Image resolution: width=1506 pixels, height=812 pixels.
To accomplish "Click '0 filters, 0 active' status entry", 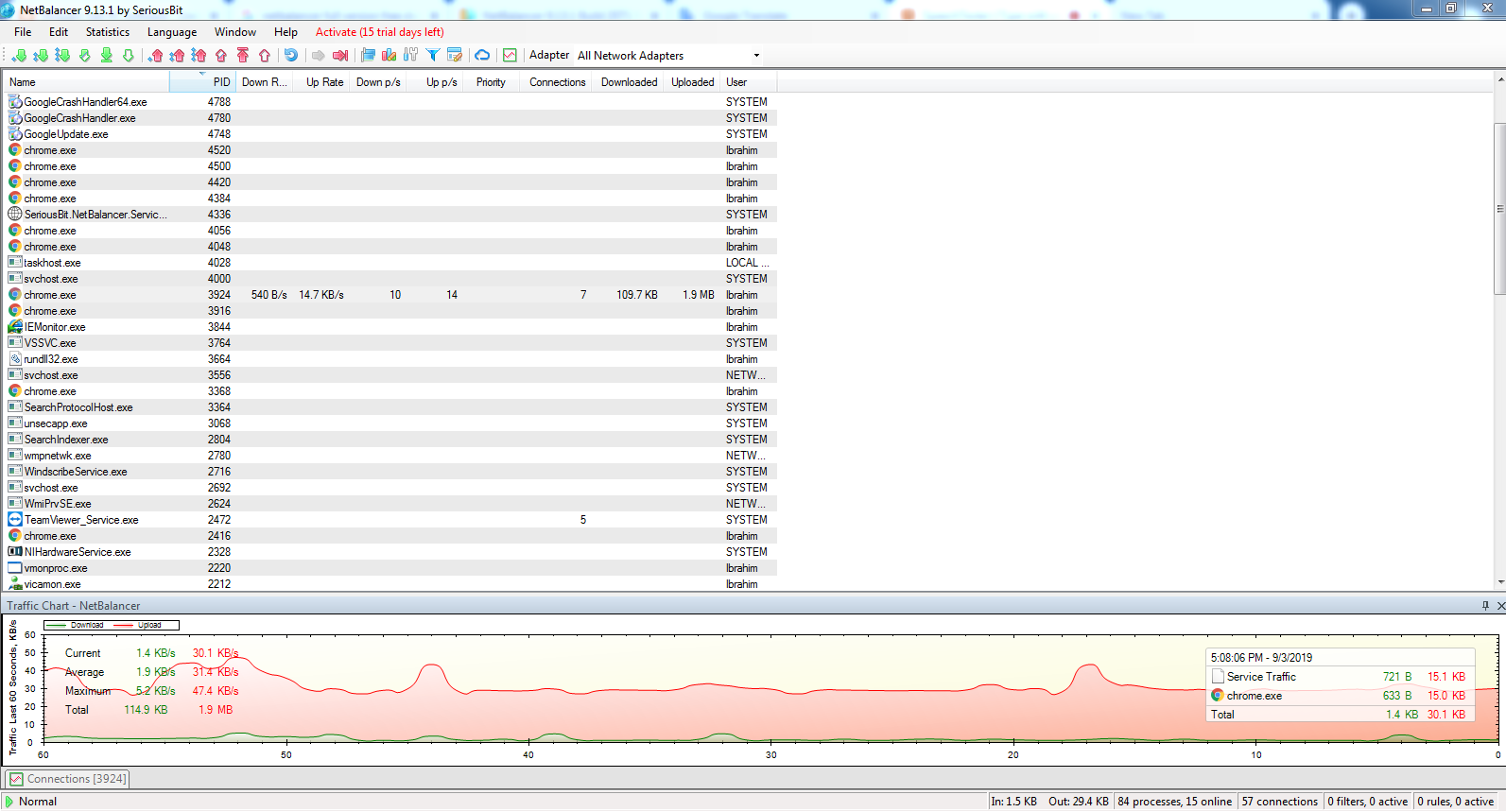I will click(1367, 802).
